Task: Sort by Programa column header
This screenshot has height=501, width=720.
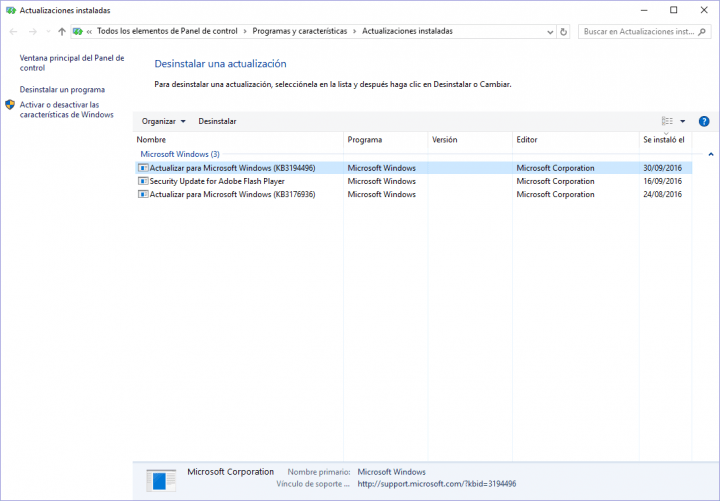Action: tap(385, 140)
